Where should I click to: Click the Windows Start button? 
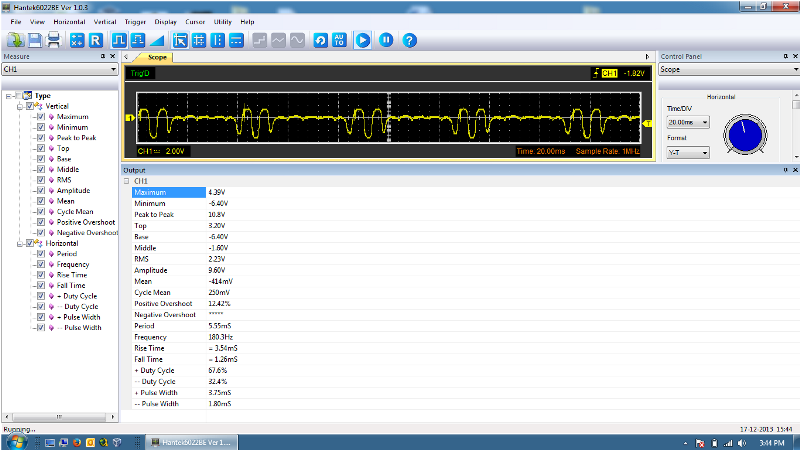click(17, 440)
